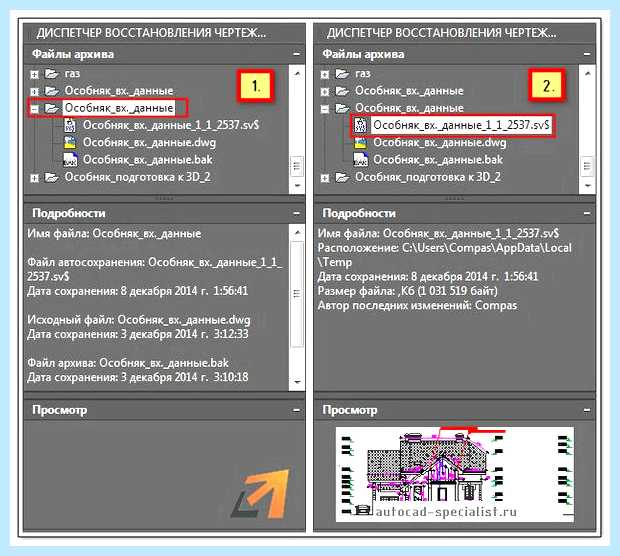Collapse the Подробности section in the right panel

[x=587, y=213]
